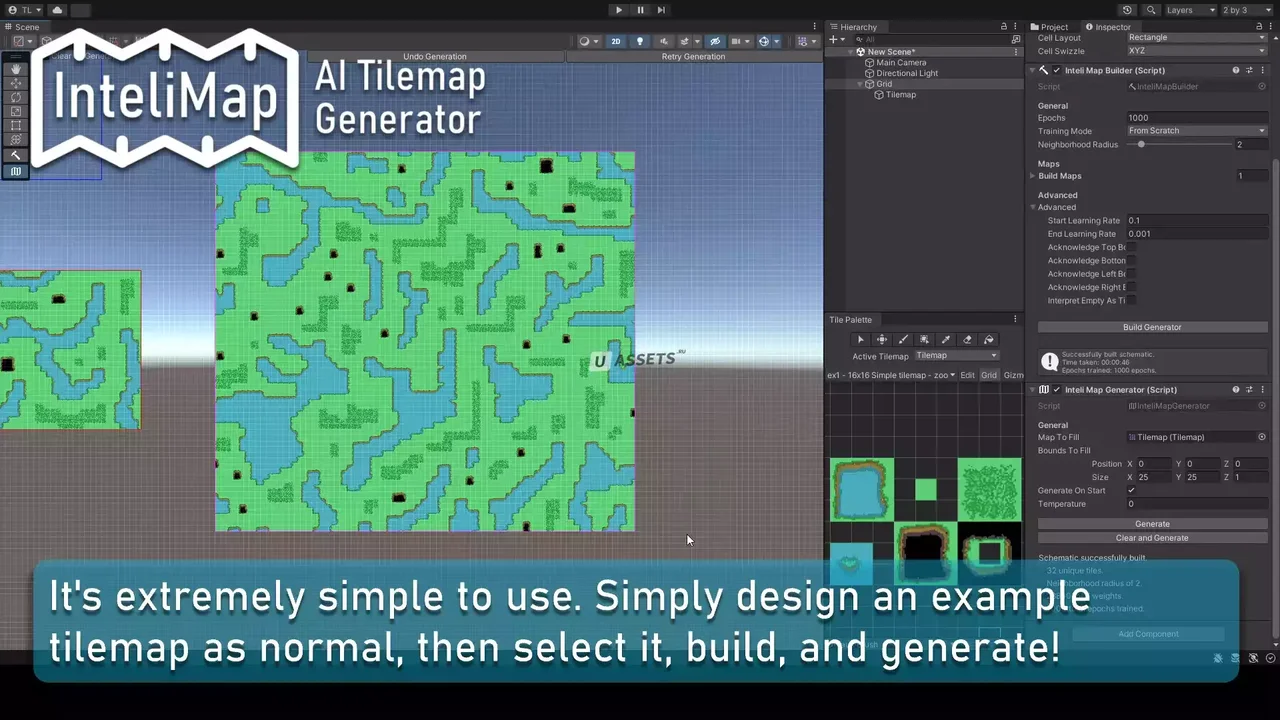The height and width of the screenshot is (720, 1280).
Task: Click Retry Generation button
Action: pyautogui.click(x=693, y=57)
